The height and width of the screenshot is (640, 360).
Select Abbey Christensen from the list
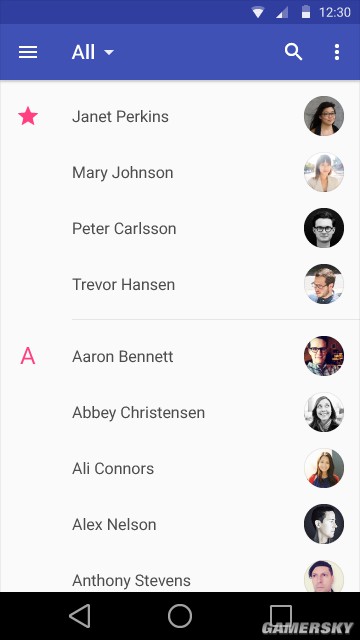pos(180,412)
